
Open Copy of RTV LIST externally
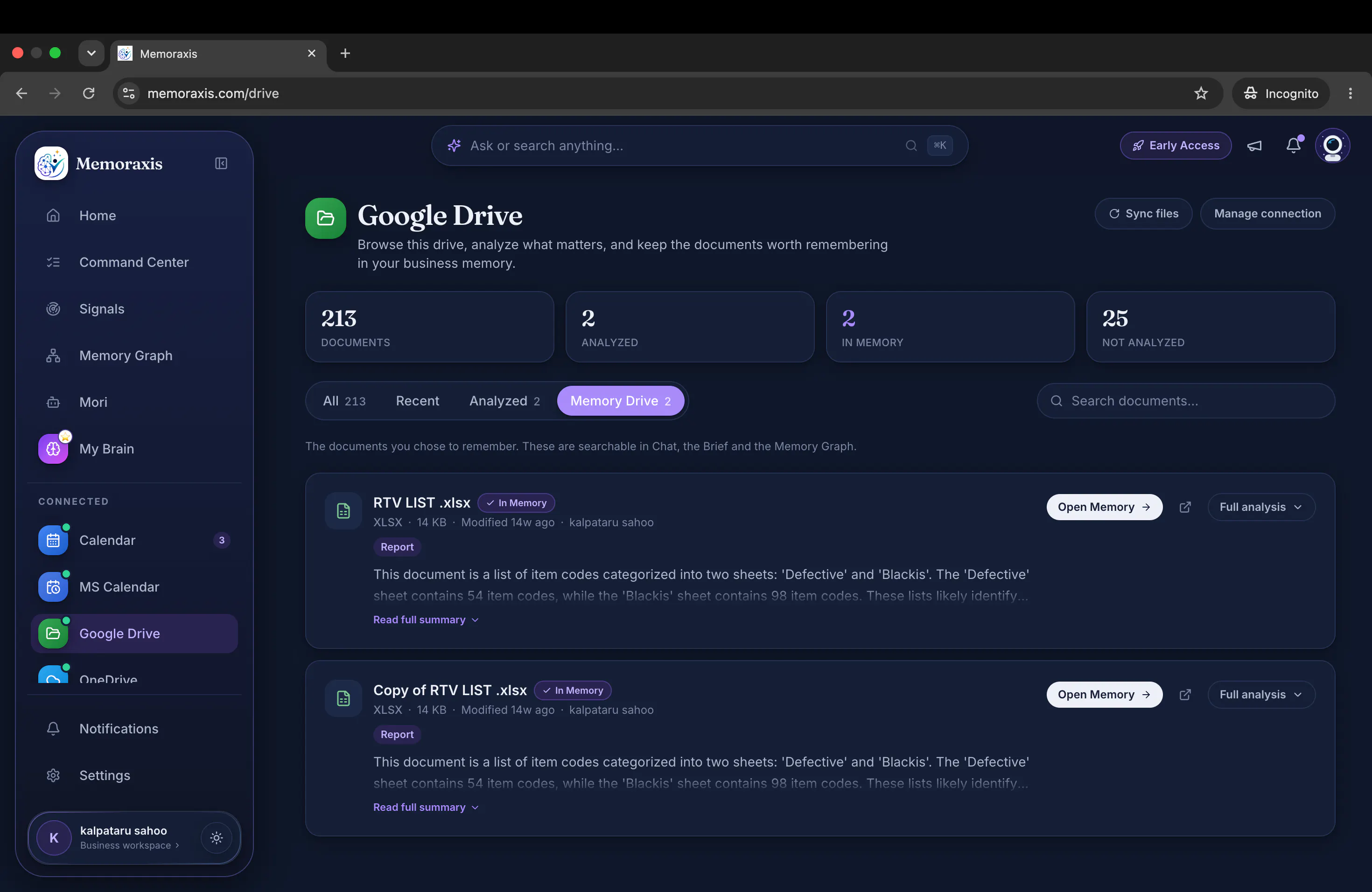[1185, 695]
